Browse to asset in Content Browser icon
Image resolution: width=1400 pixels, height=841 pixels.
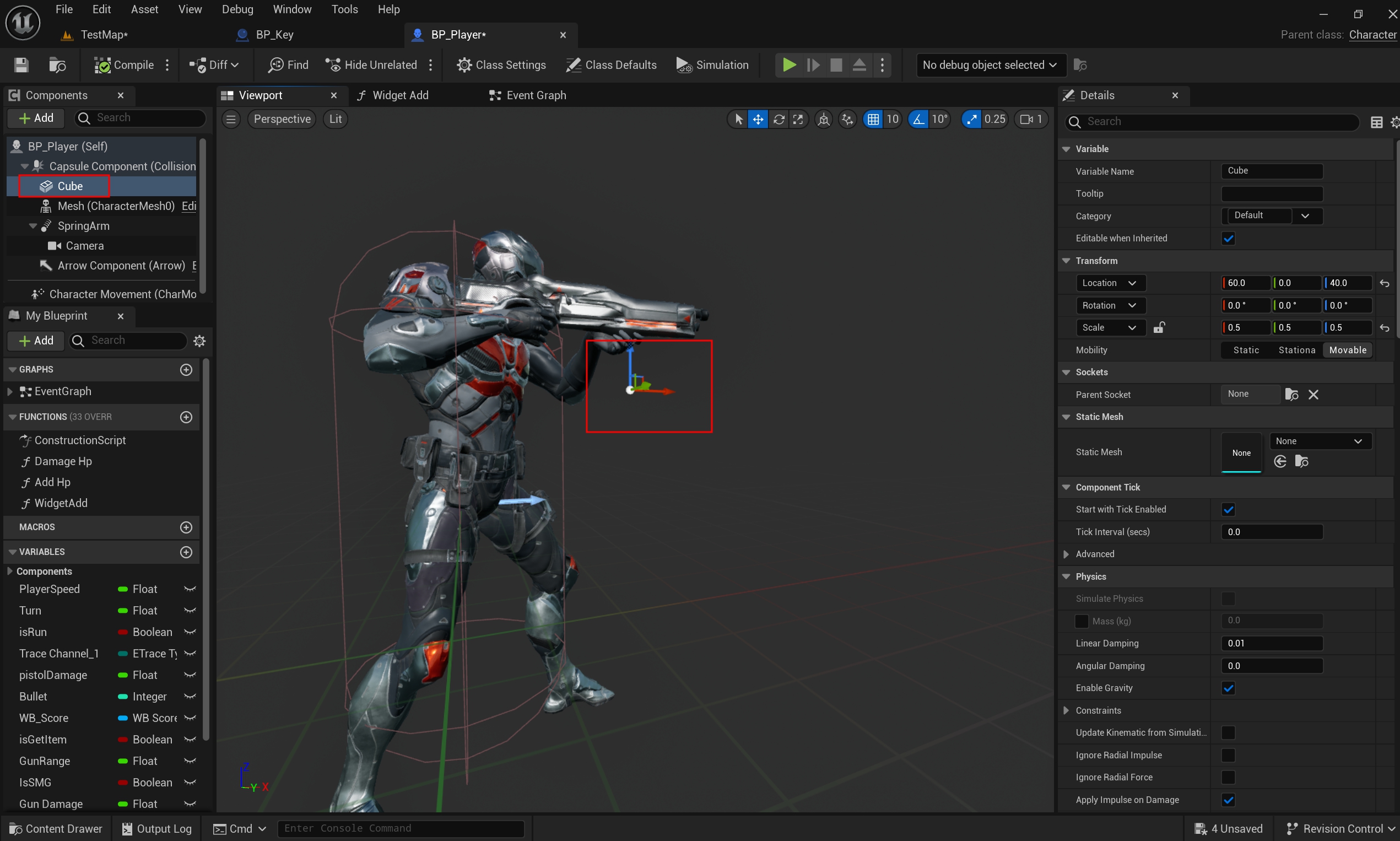(57, 65)
